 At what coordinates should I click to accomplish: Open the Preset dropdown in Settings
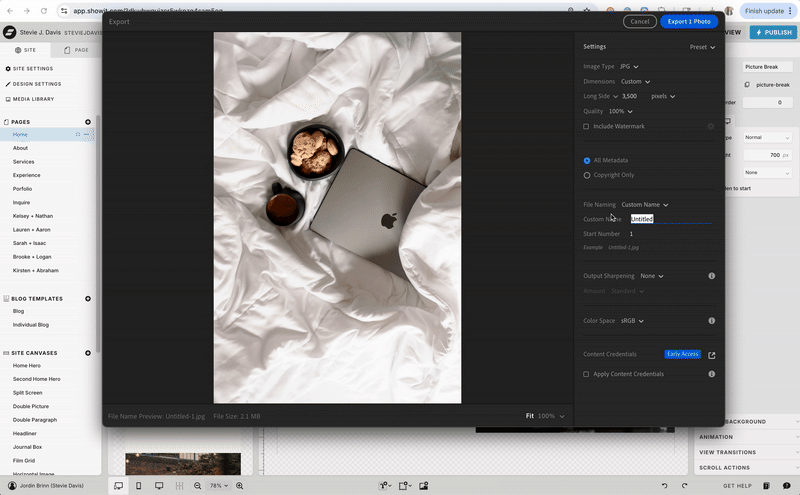pyautogui.click(x=702, y=47)
